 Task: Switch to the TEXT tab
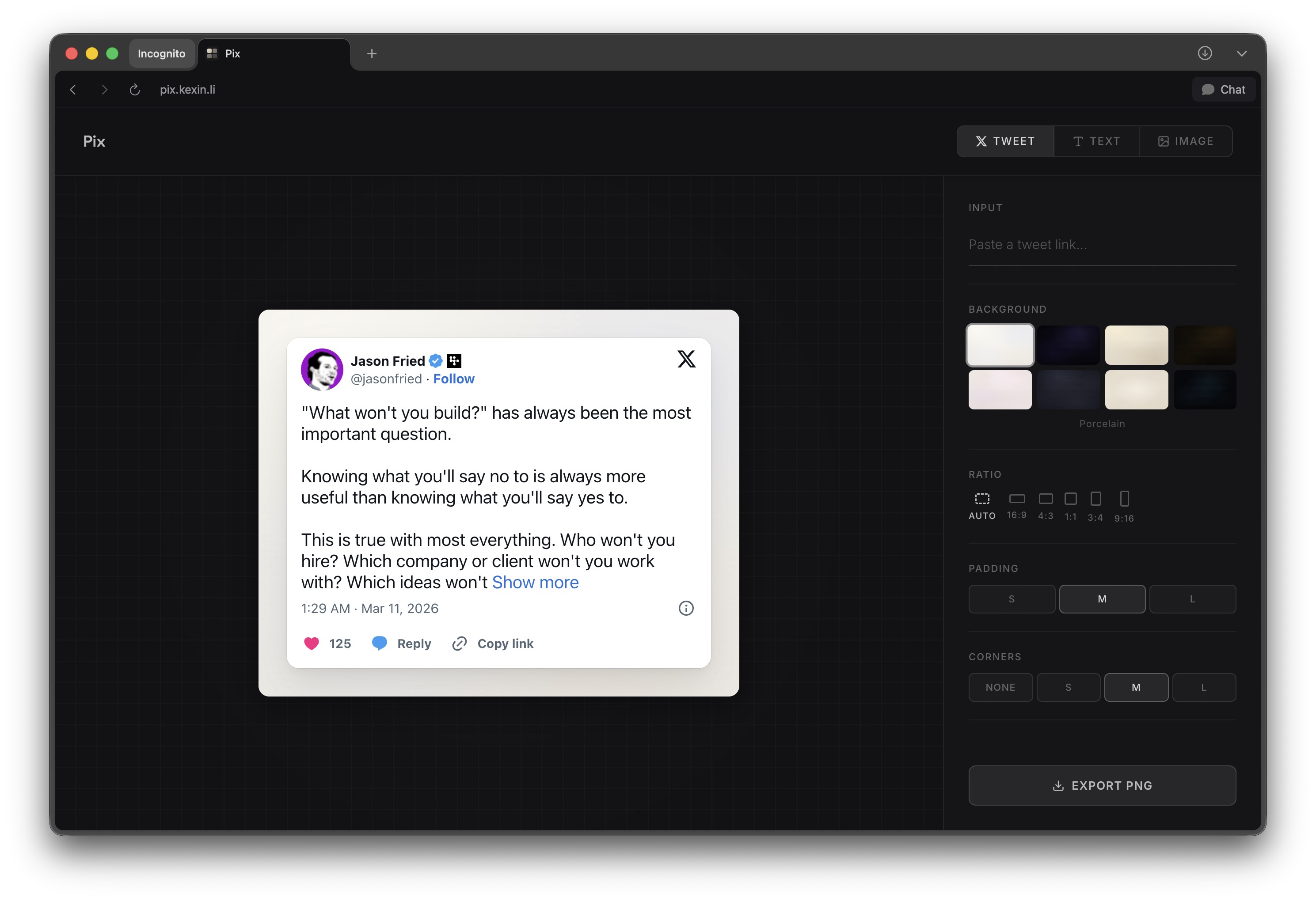(1096, 141)
